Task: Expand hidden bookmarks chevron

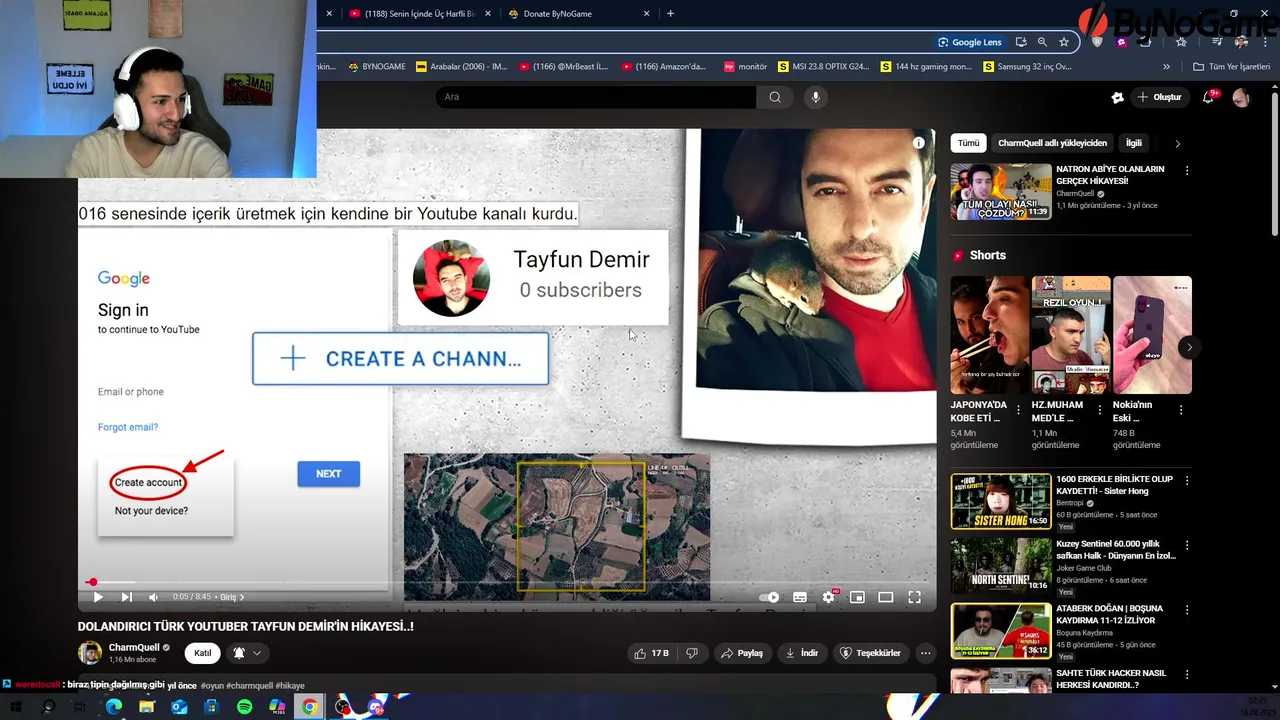Action: [x=1166, y=67]
